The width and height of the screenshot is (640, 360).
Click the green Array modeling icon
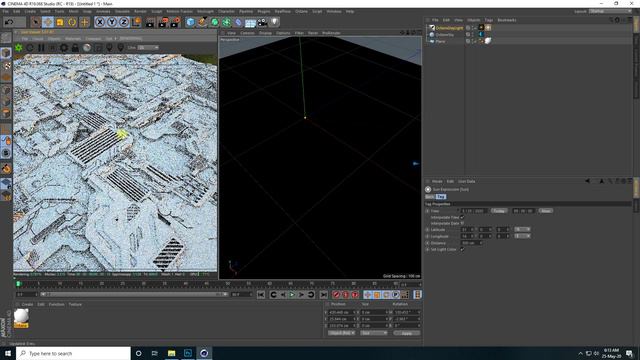(x=227, y=22)
